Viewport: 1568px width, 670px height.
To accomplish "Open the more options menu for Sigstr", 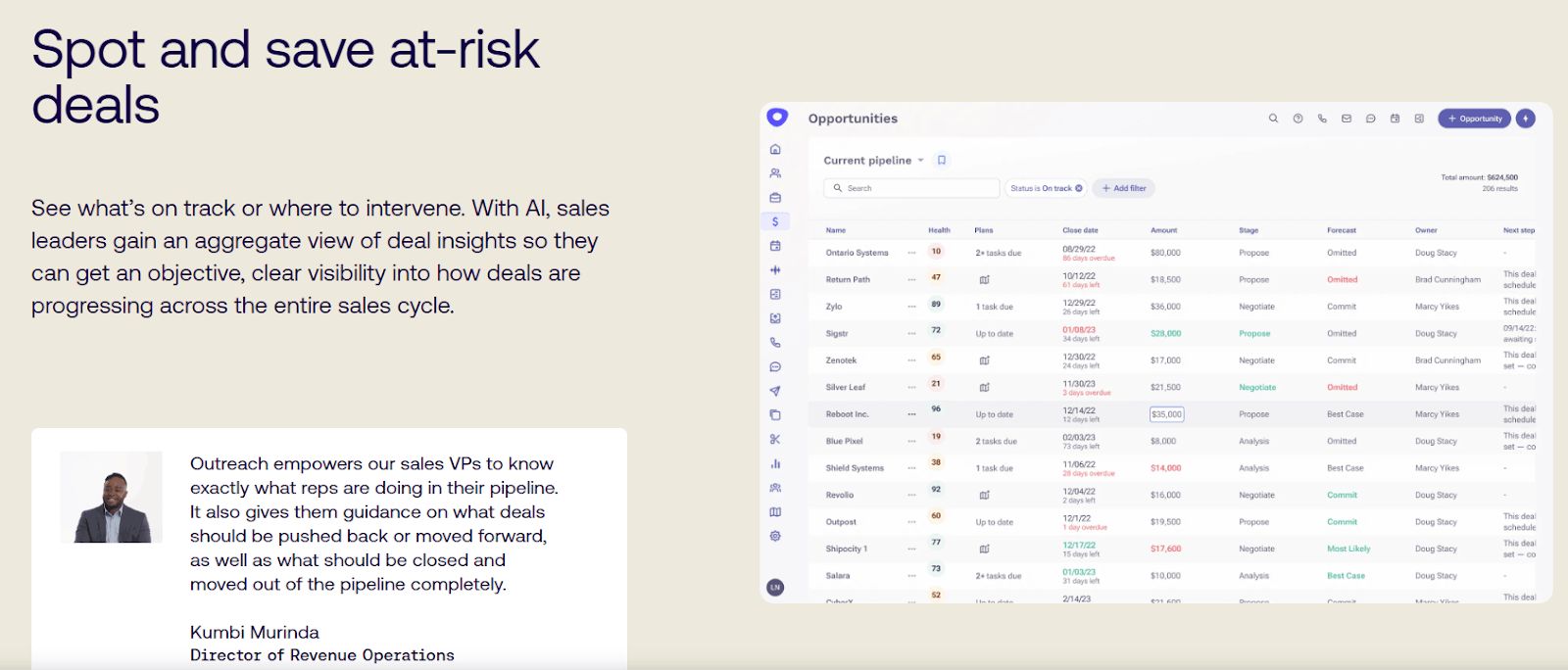I will click(911, 334).
